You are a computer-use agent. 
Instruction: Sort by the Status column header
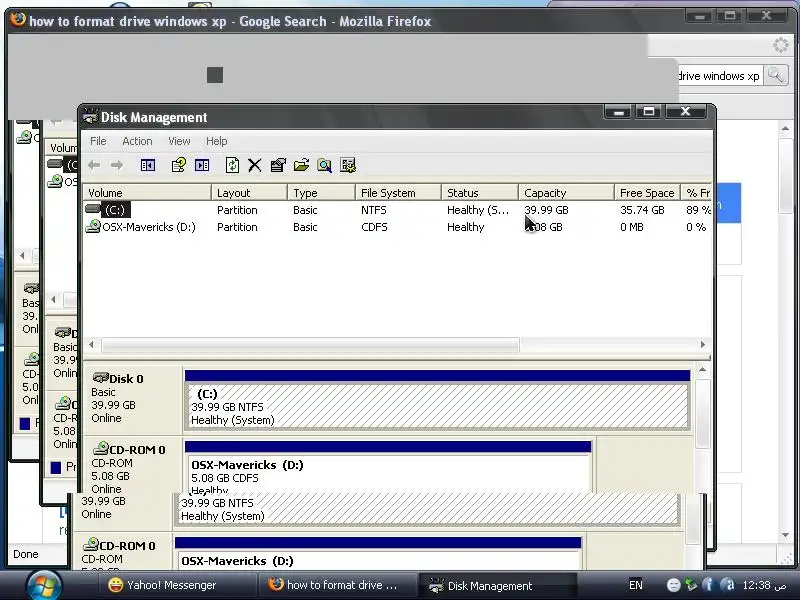[x=480, y=193]
